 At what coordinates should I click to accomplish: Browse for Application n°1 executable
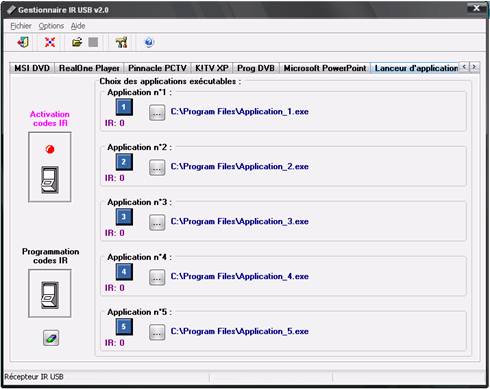pyautogui.click(x=157, y=113)
